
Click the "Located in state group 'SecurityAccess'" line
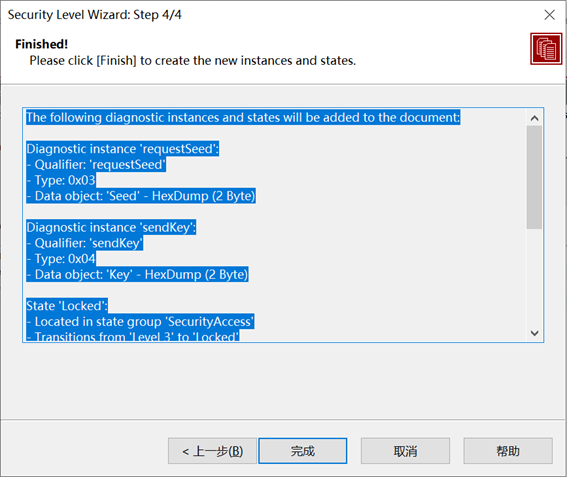tap(140, 321)
